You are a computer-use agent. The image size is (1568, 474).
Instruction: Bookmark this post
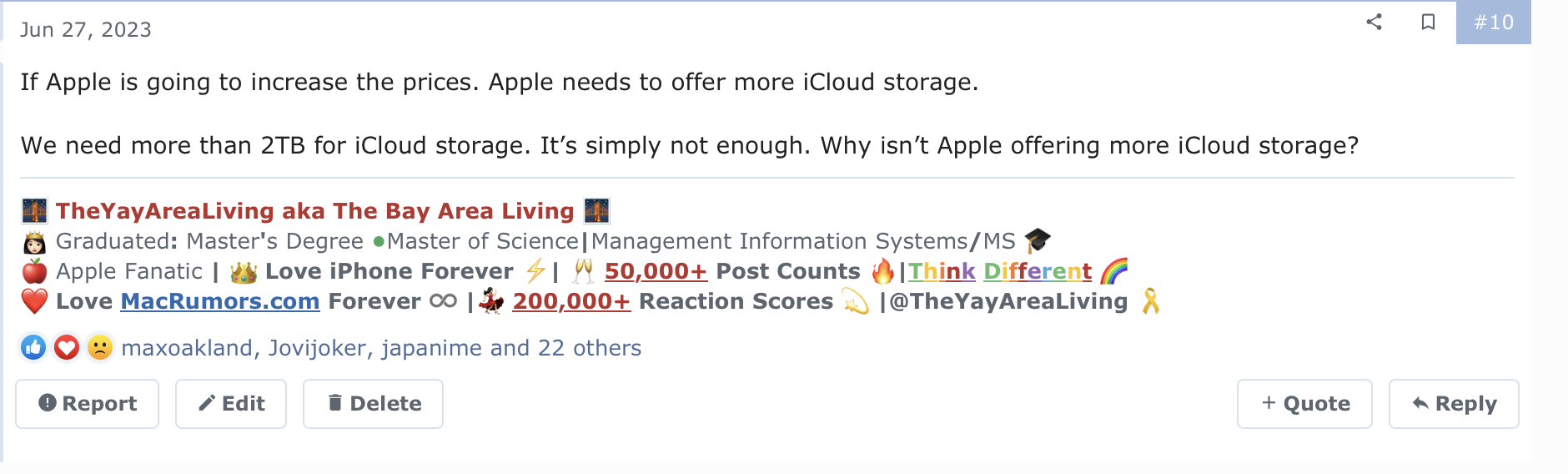pyautogui.click(x=1428, y=22)
